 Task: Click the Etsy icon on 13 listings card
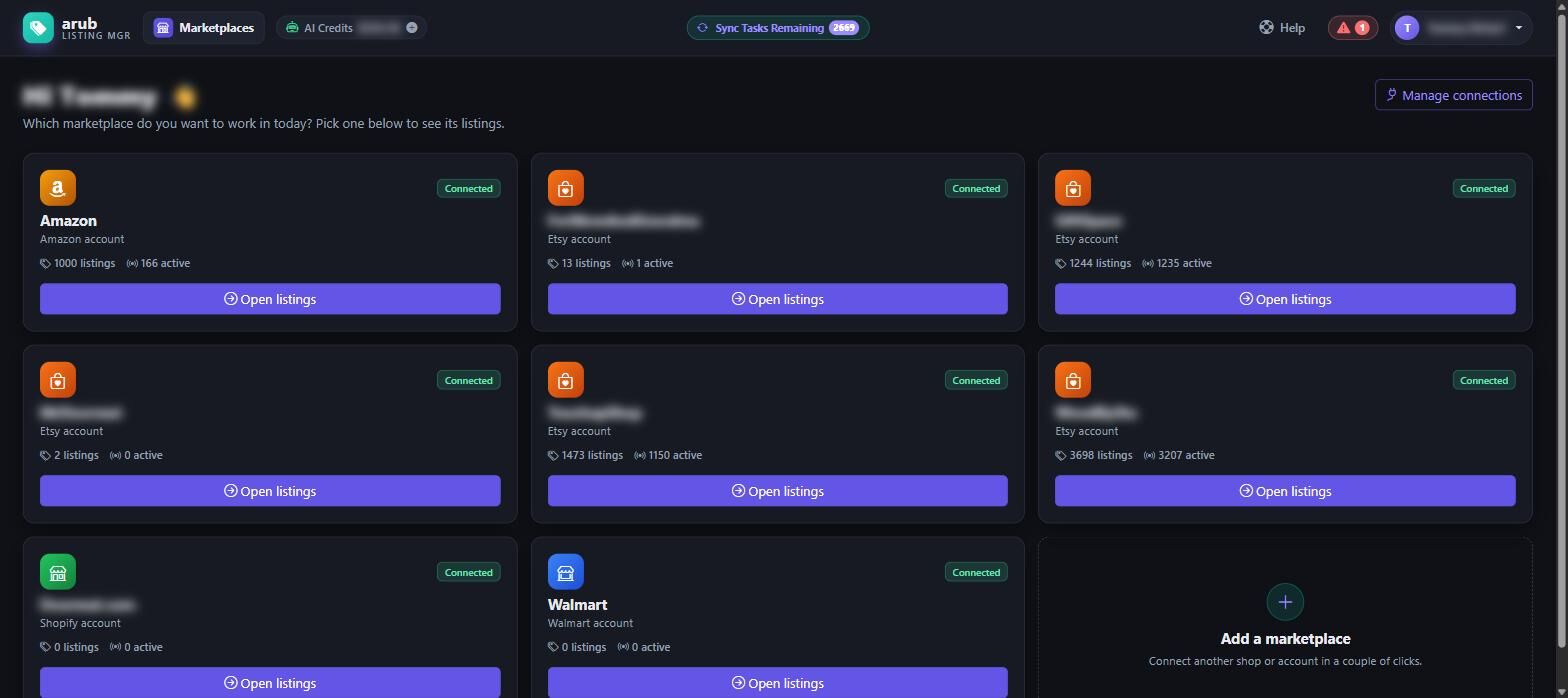click(x=566, y=188)
